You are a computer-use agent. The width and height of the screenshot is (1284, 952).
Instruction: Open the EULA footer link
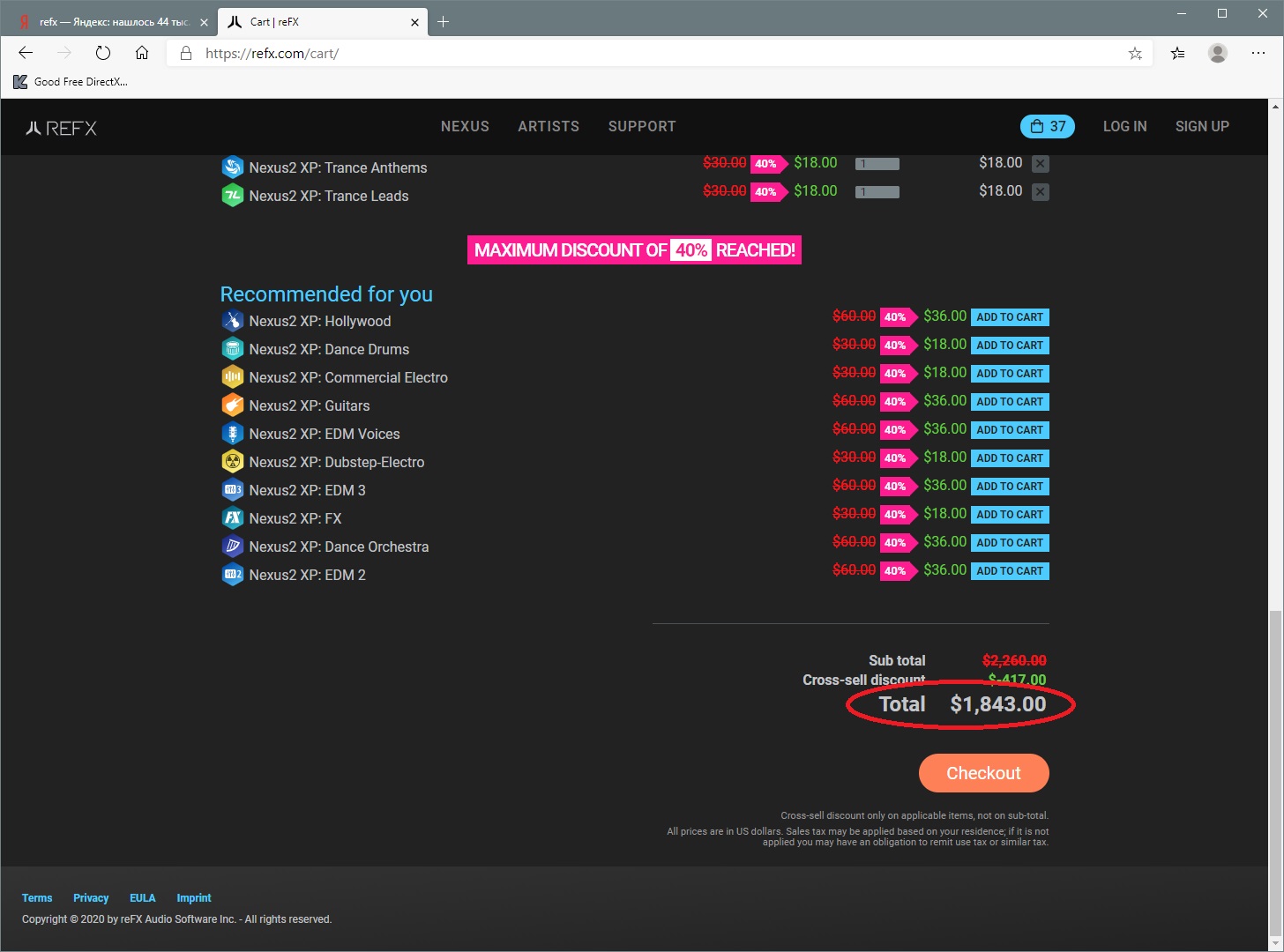[143, 898]
